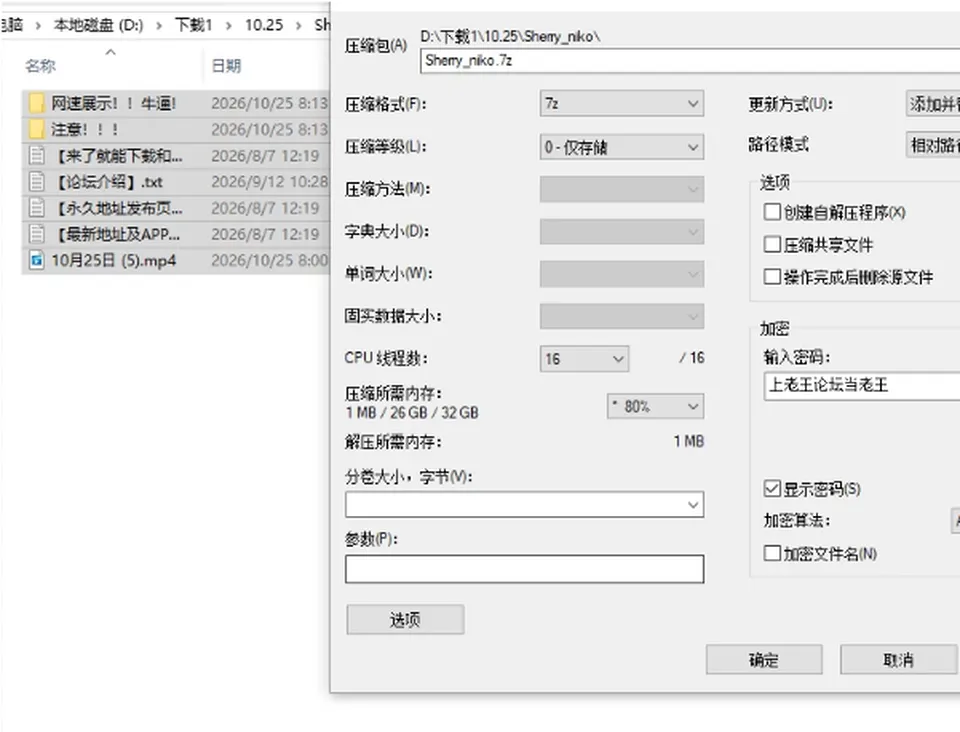The image size is (960, 732).
Task: Tick the 压缩共享文件 checkbox
Action: [x=772, y=244]
